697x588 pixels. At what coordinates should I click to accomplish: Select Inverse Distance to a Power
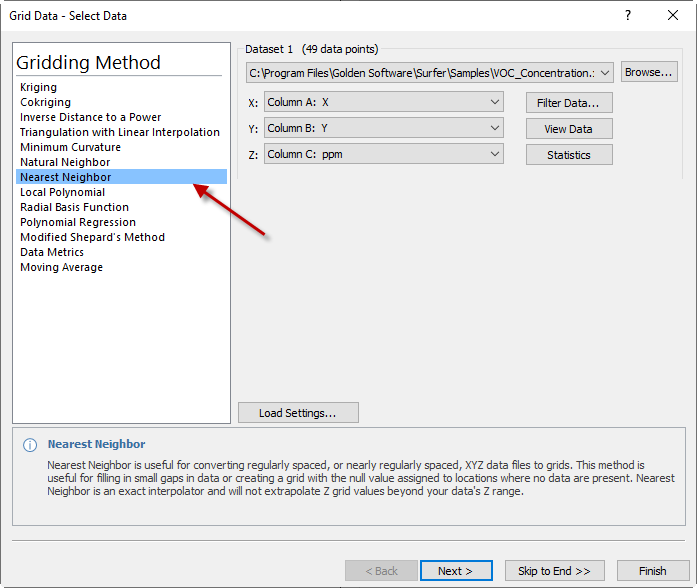90,117
